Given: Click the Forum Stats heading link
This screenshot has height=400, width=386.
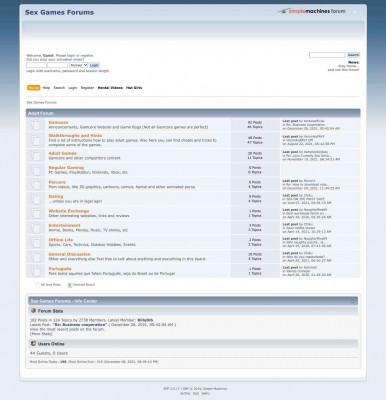Looking at the screenshot, I should pos(50,311).
